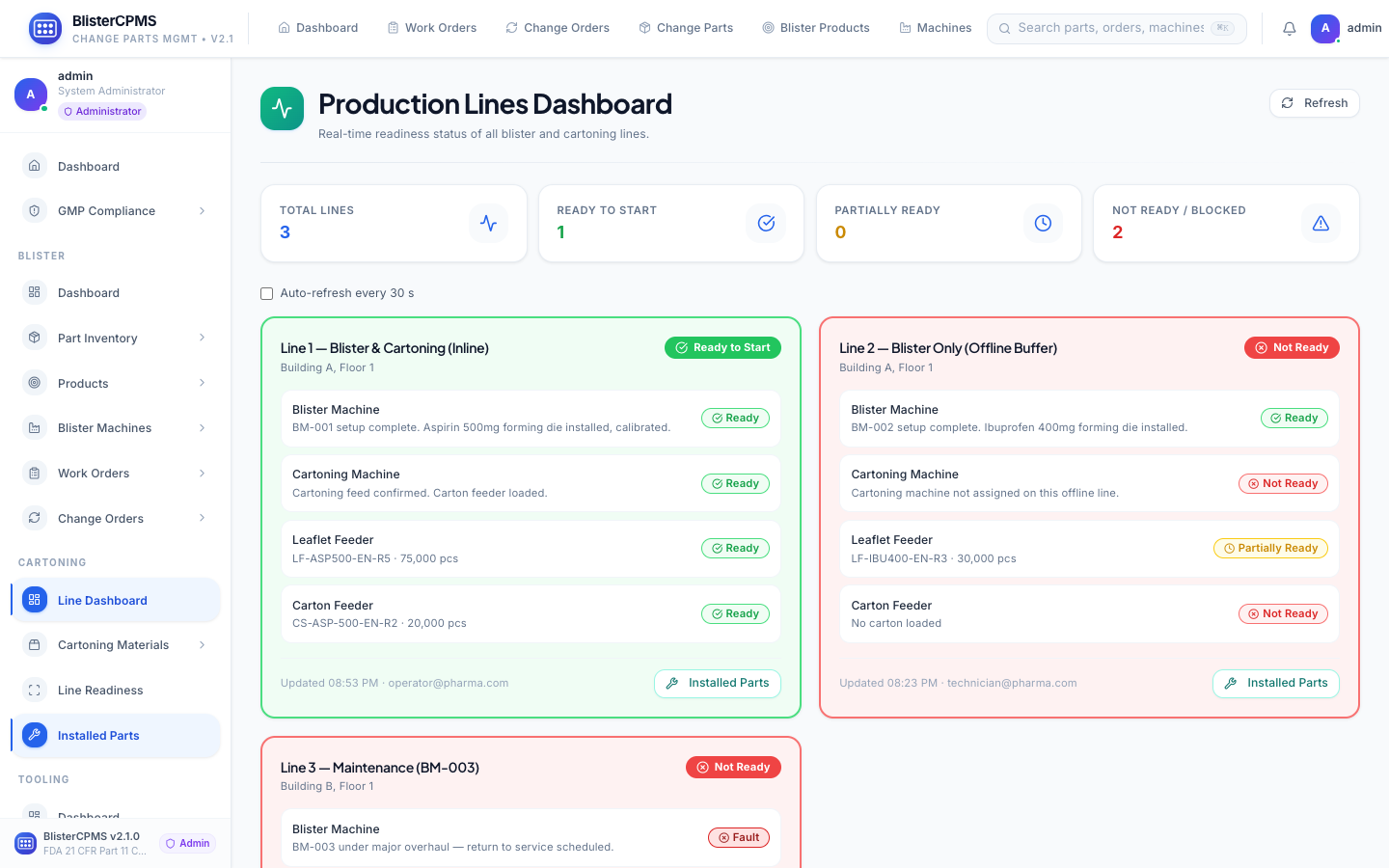Click Line 1 Carton Feeder Ready badge

pyautogui.click(x=735, y=613)
